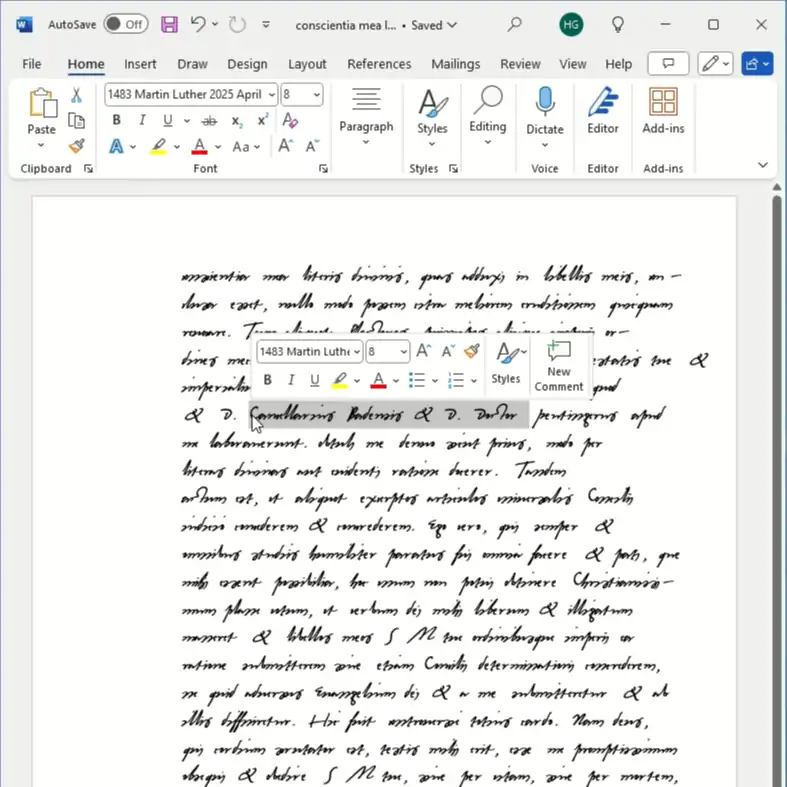Viewport: 787px width, 787px height.
Task: Open the File menu
Action: coord(32,64)
